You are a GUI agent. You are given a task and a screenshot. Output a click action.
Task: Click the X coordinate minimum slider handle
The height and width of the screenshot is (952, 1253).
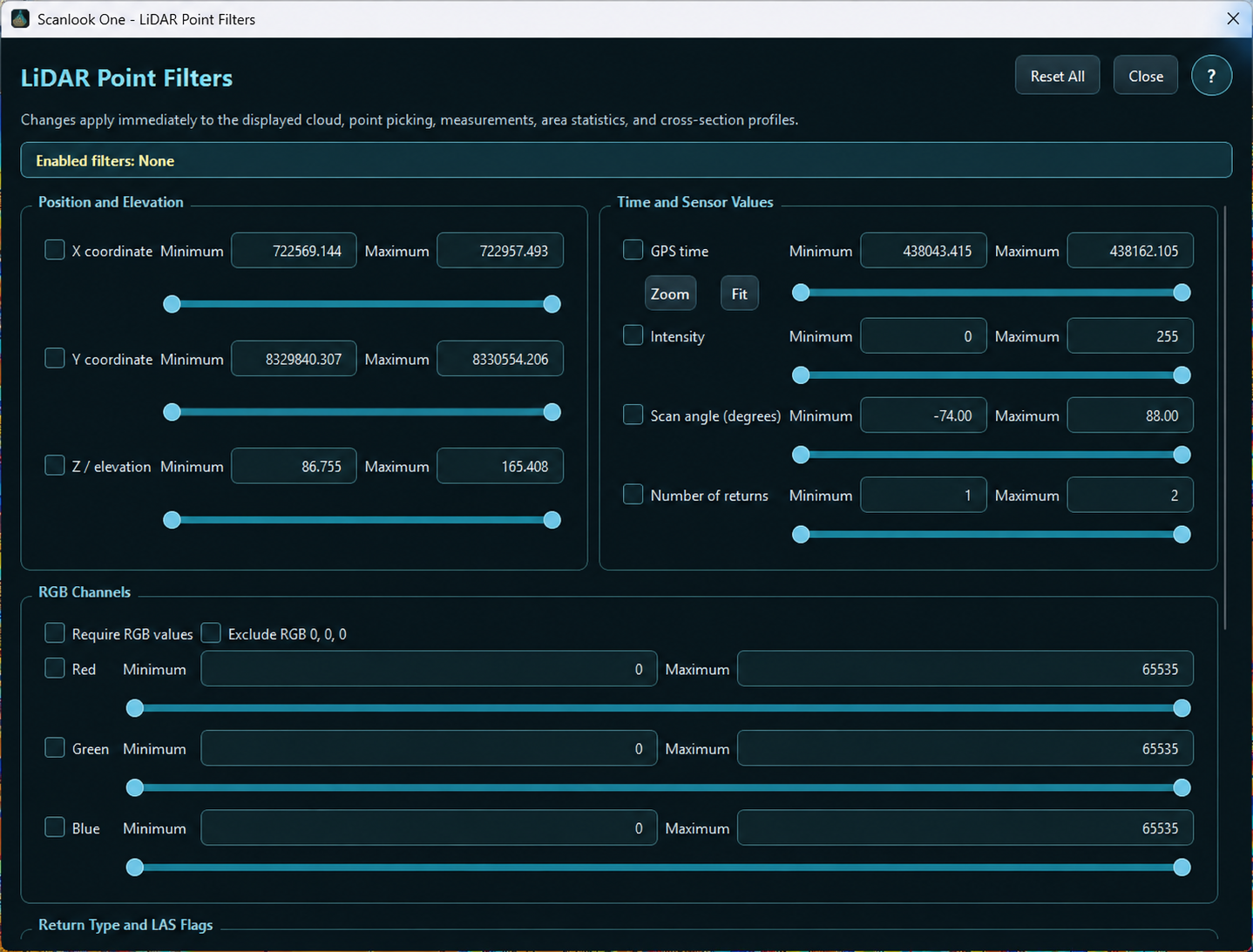[173, 304]
